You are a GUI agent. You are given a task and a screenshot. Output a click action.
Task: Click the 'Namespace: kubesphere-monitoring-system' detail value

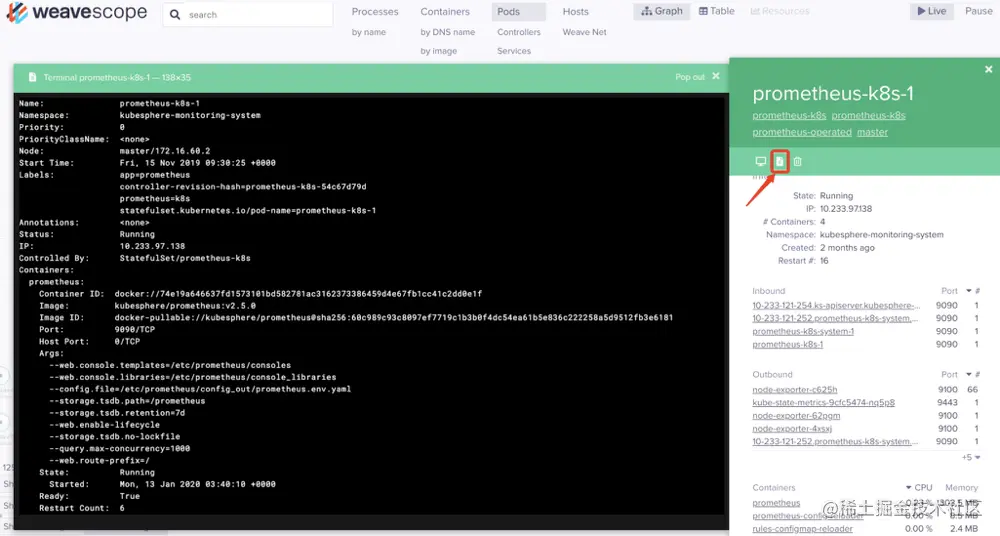881,235
